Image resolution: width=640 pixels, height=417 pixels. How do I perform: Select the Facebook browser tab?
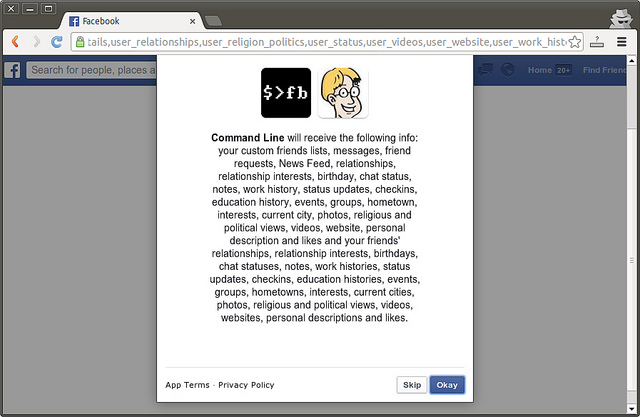[x=131, y=21]
